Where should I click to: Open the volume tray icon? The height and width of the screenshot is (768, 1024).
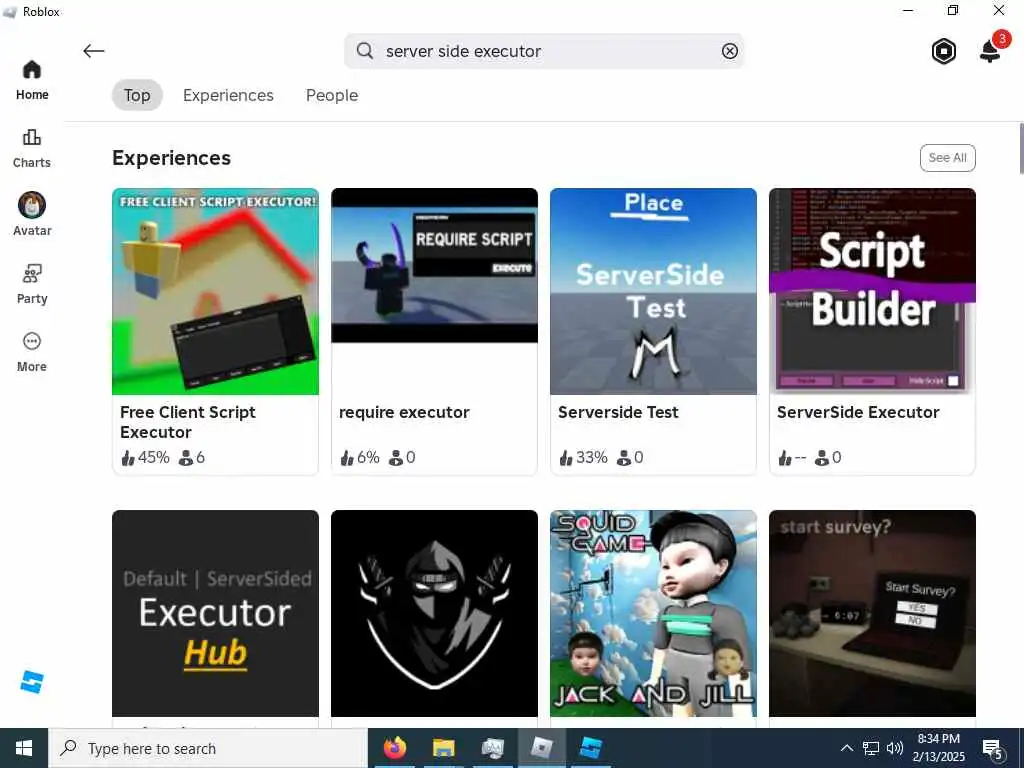(x=895, y=748)
